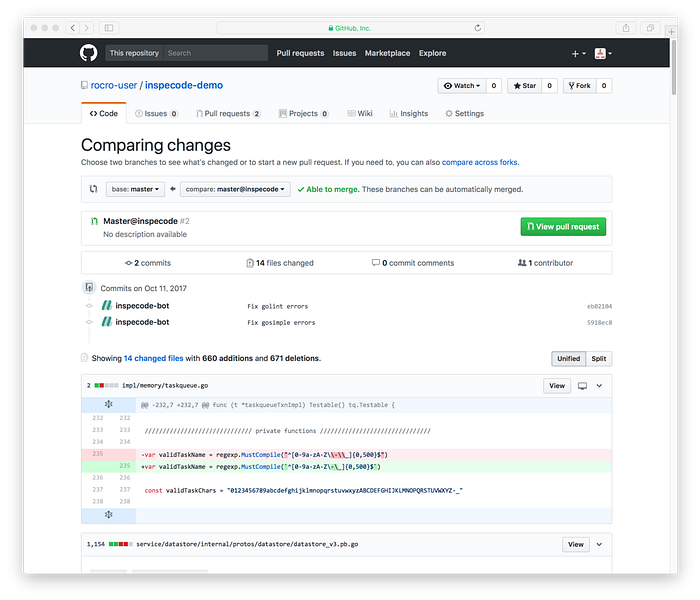Open the 14 changed files link
Screen dimensions: 700x600
point(153,358)
